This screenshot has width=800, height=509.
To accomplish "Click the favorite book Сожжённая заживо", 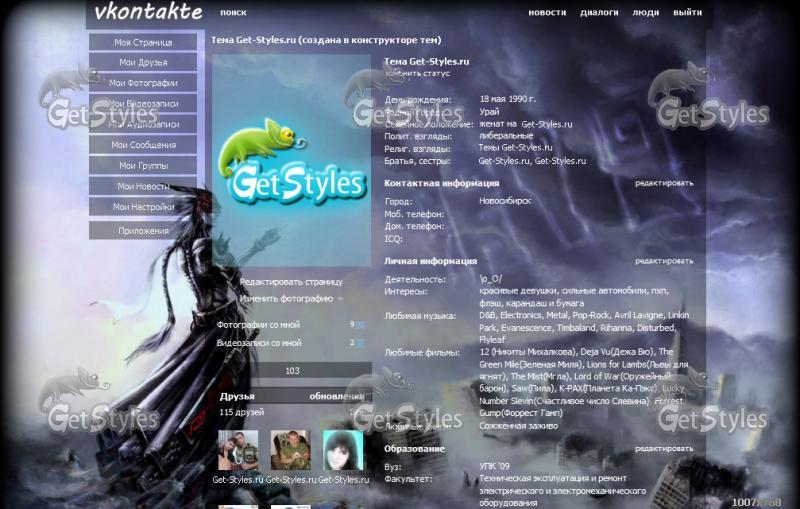I will pyautogui.click(x=518, y=426).
